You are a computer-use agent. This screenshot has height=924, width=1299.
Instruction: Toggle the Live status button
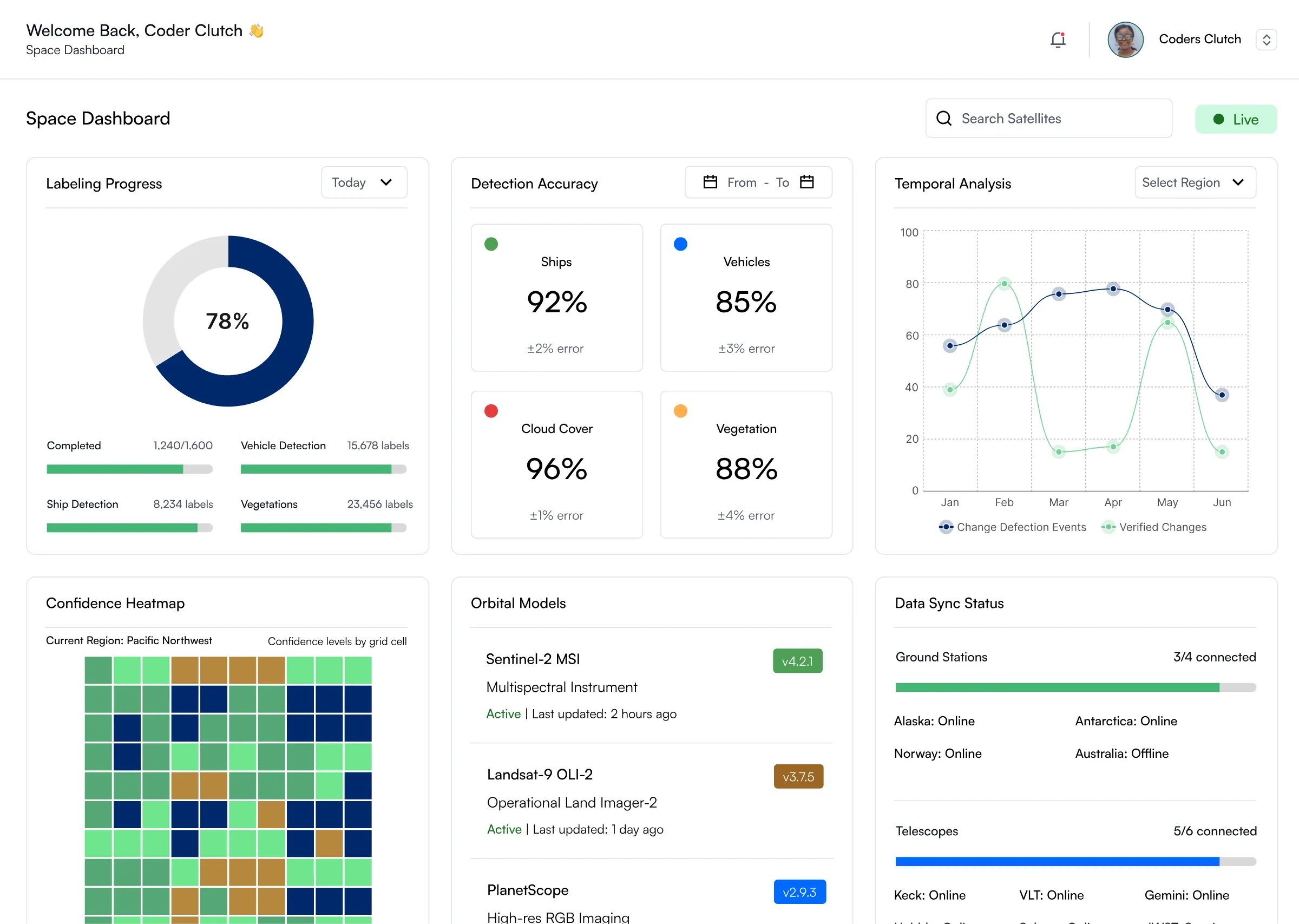tap(1235, 119)
